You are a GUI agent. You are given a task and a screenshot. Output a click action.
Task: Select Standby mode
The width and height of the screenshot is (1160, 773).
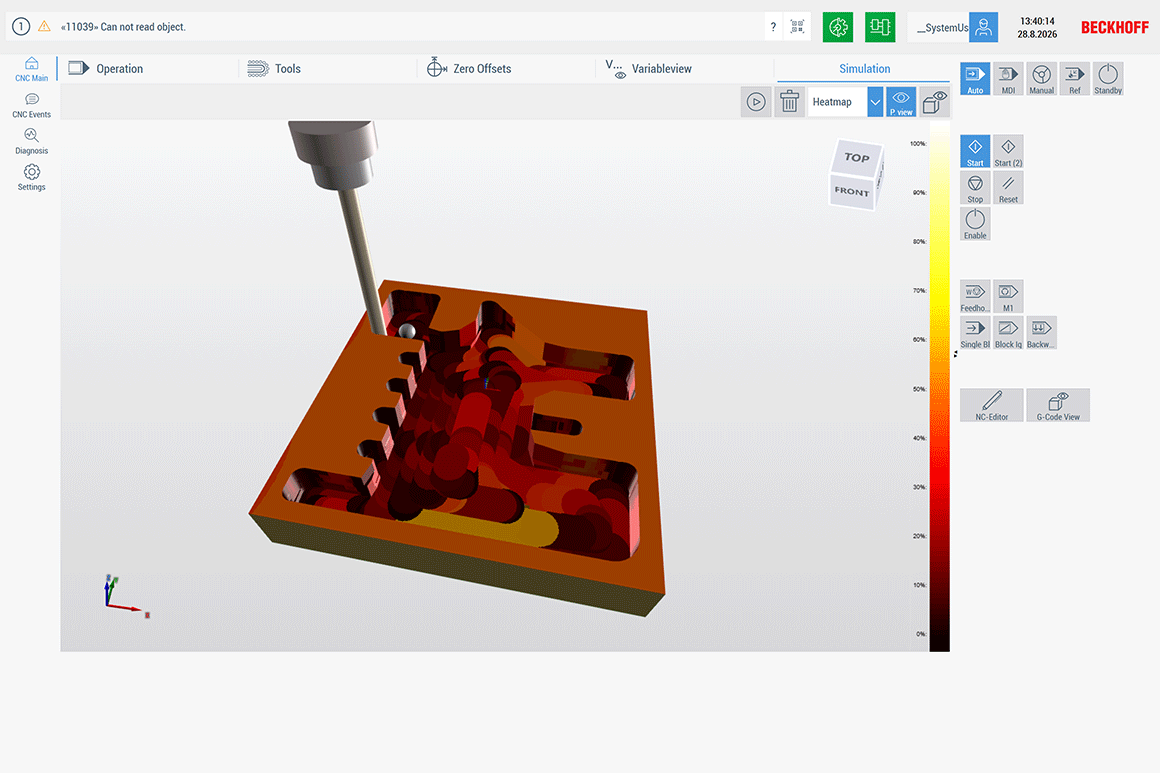point(1108,78)
